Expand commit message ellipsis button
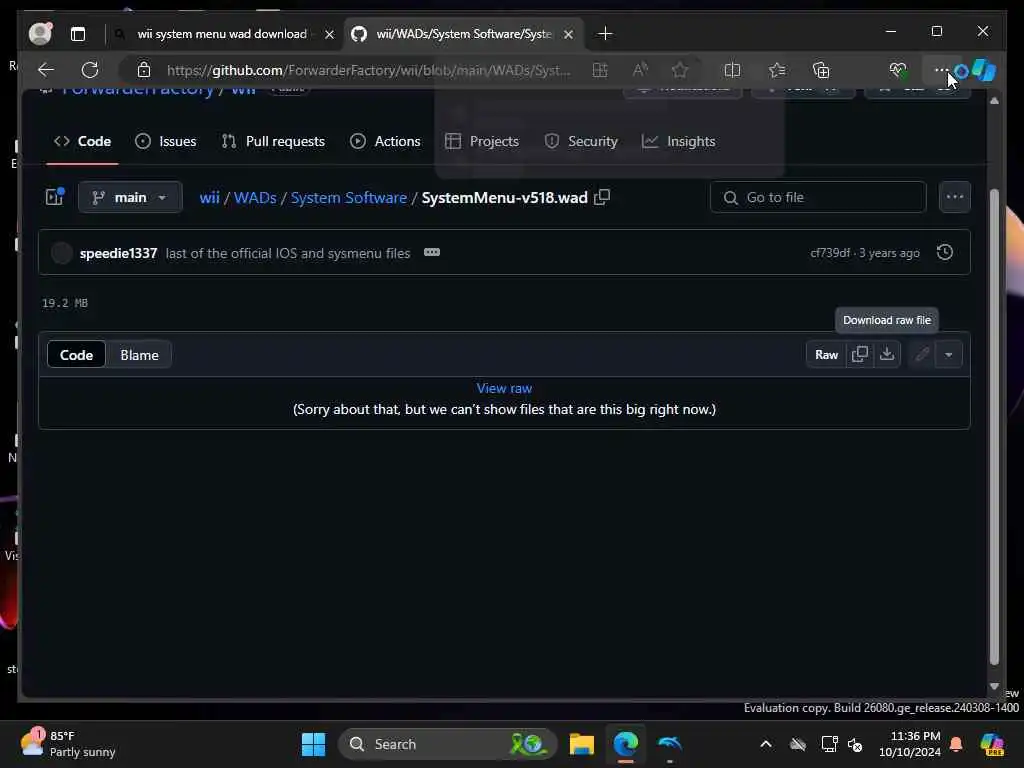This screenshot has width=1024, height=768. 432,252
